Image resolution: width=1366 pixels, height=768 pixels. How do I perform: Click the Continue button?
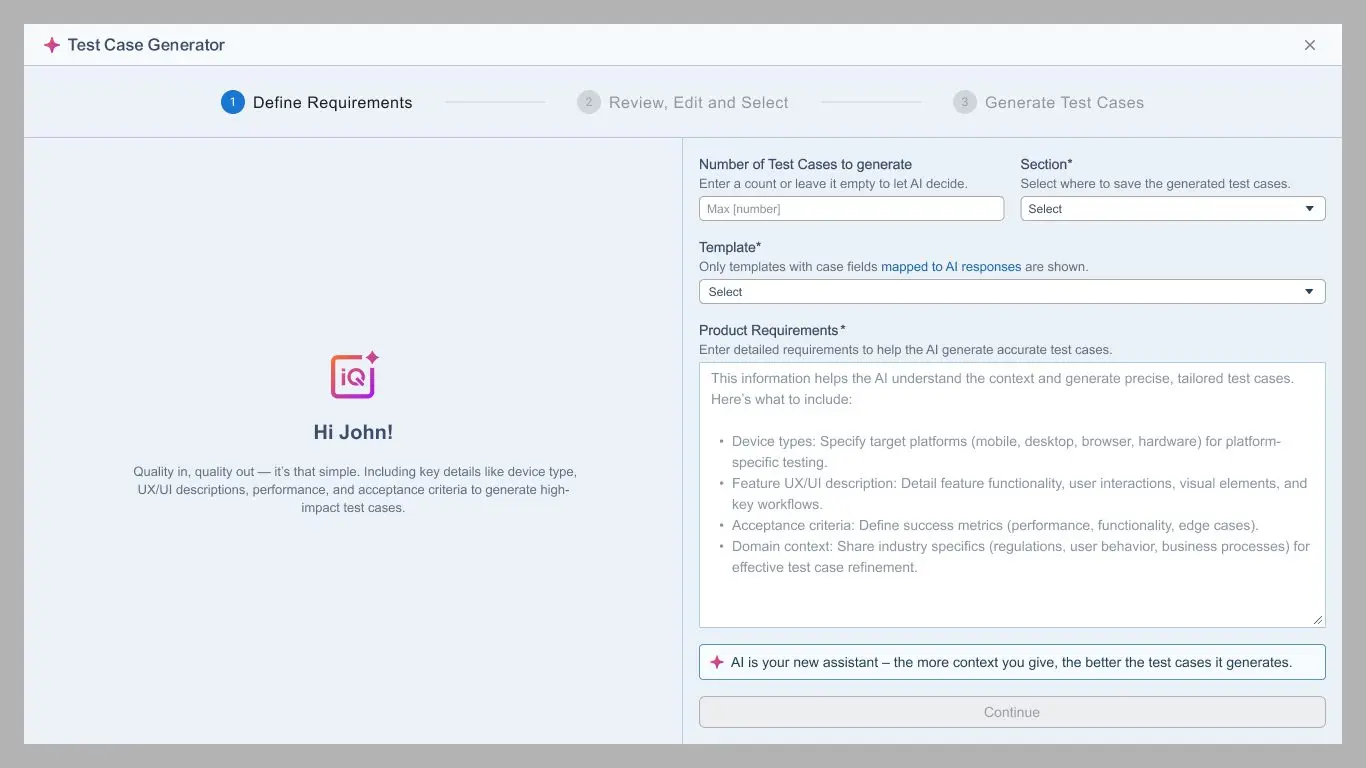(1012, 712)
